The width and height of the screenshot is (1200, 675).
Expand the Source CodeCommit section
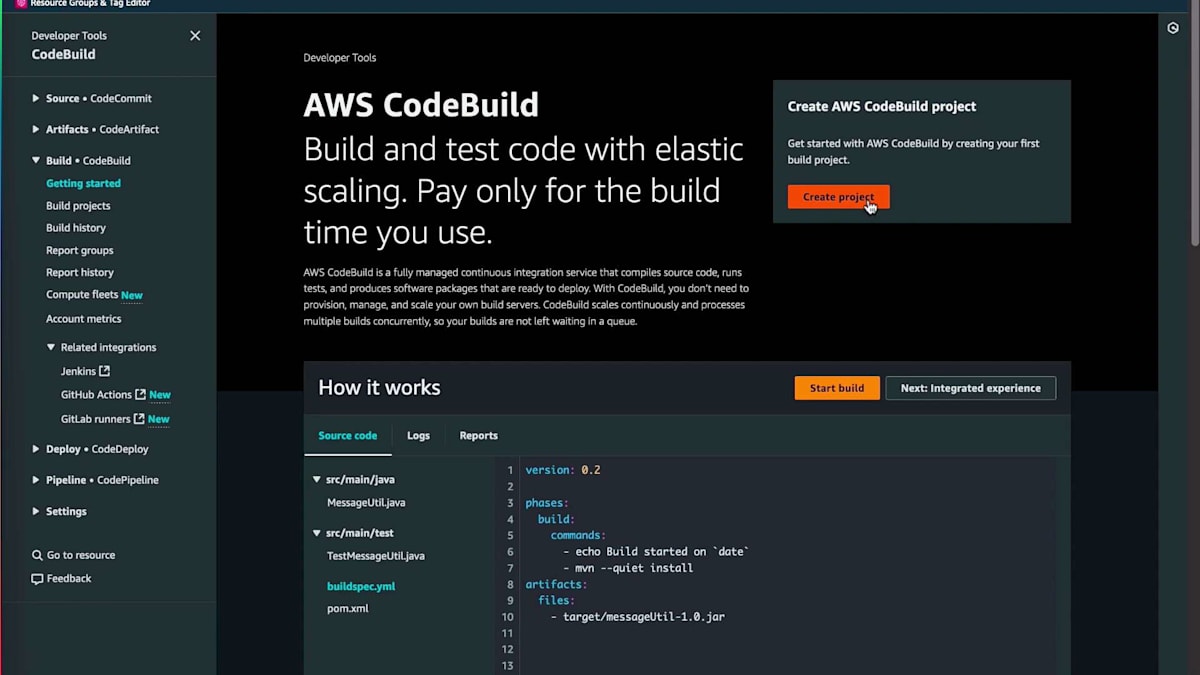[36, 98]
